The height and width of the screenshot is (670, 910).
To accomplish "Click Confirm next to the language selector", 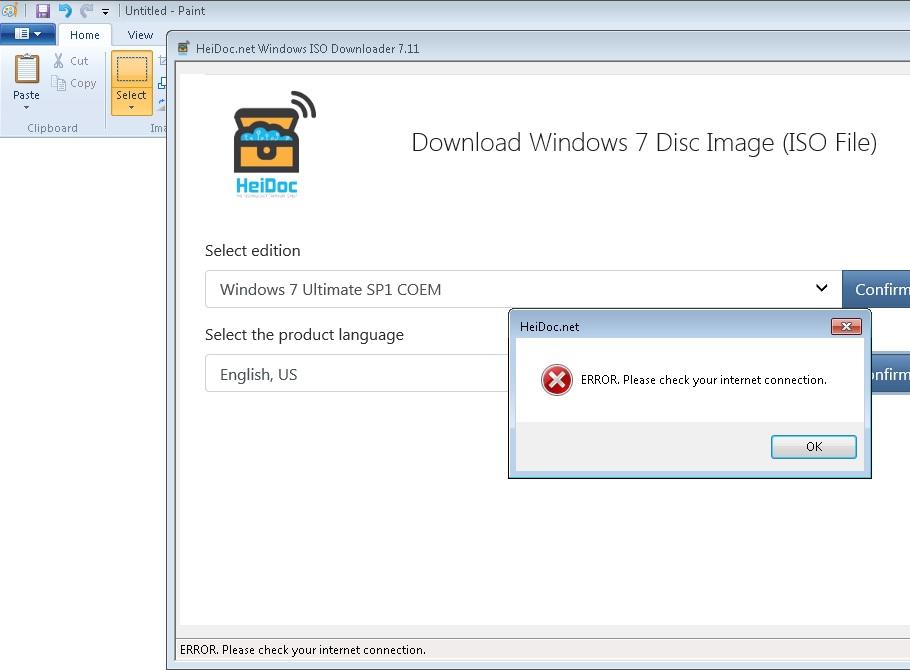I will (891, 374).
